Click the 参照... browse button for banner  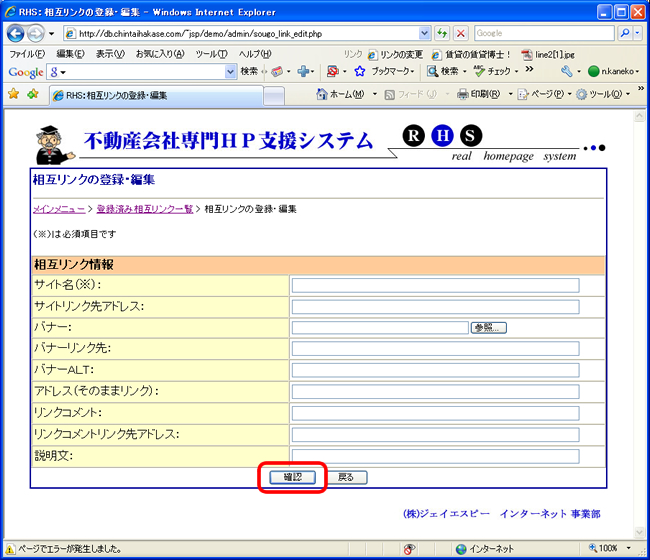tap(489, 327)
